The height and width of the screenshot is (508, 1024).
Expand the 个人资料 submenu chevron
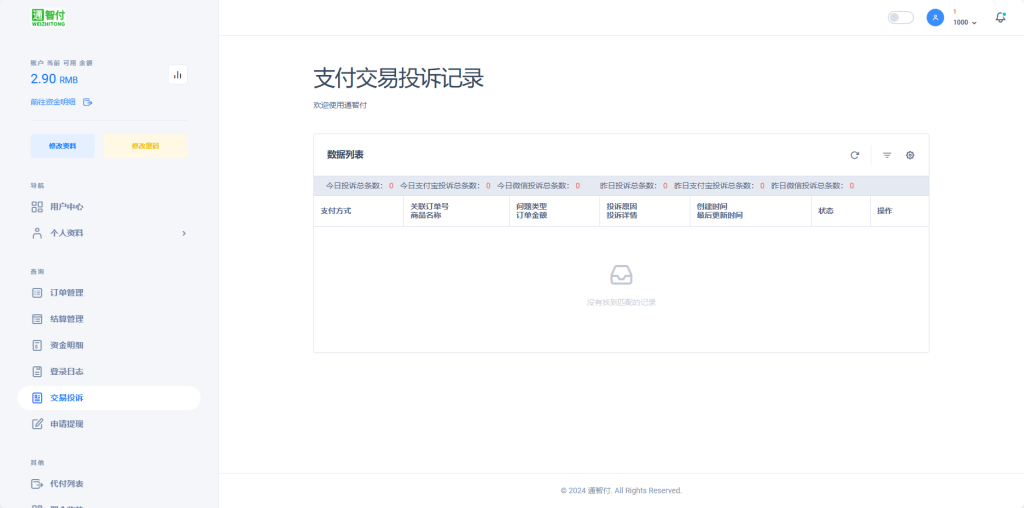(x=184, y=233)
